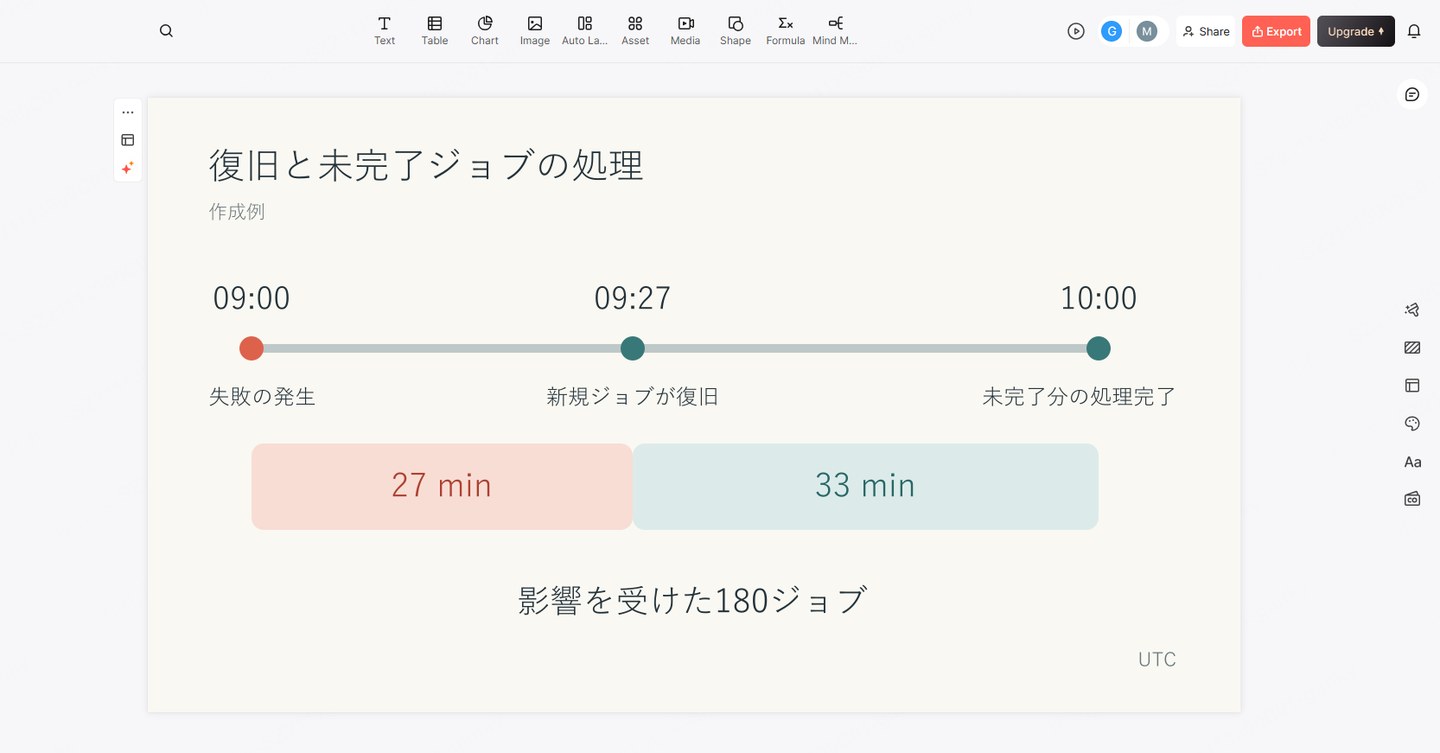
Task: Select the teal 33 min bar
Action: (x=865, y=486)
